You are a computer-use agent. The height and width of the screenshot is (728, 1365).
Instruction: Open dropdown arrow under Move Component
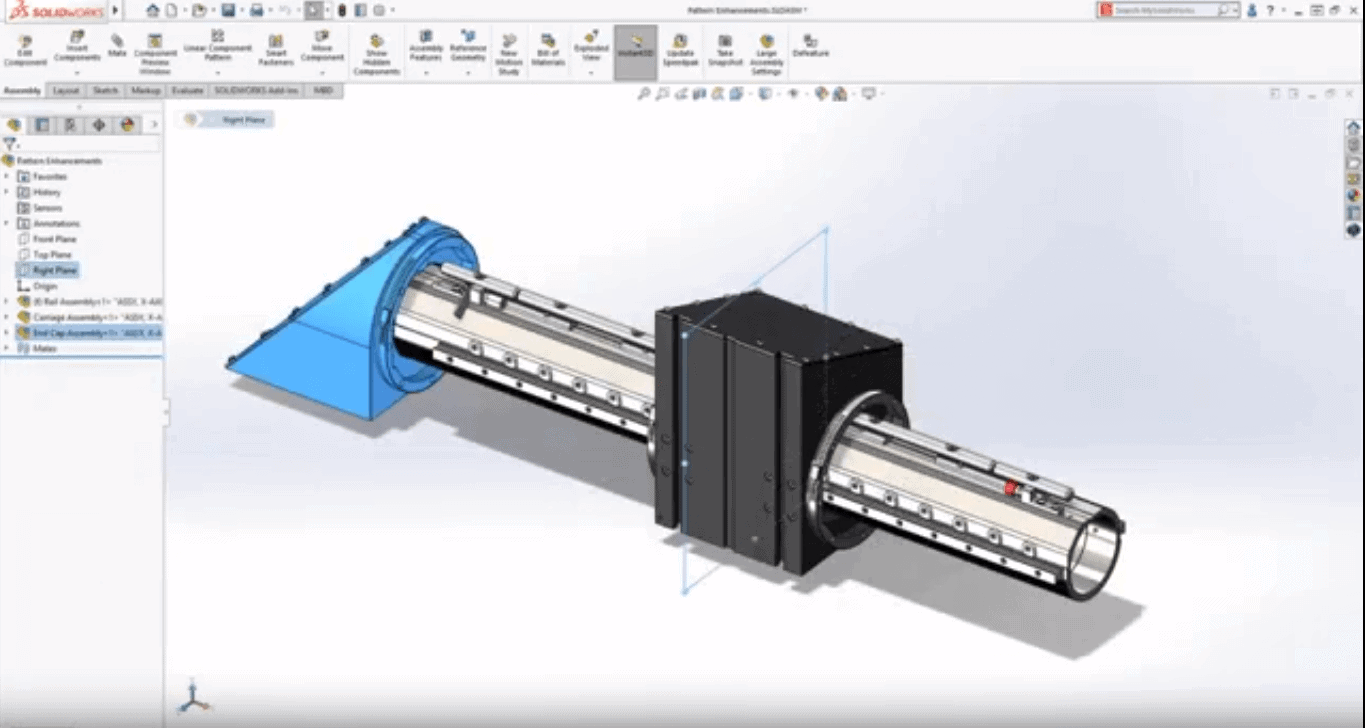pos(322,72)
